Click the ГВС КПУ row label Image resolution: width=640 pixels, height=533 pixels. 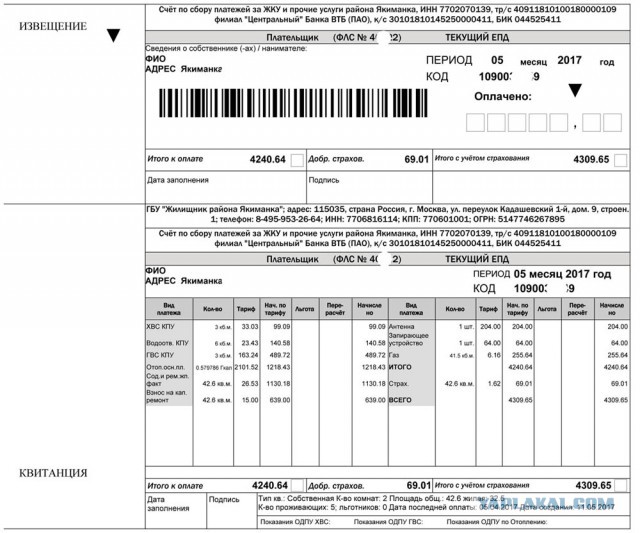(160, 355)
